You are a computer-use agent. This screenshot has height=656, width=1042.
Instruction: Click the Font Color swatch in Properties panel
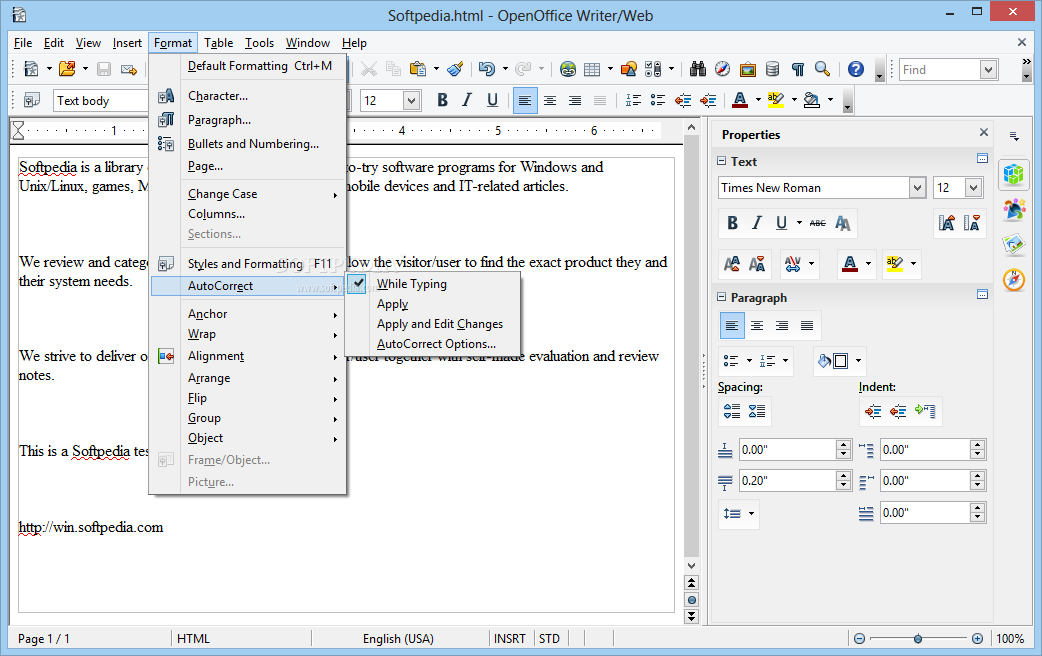(x=850, y=264)
